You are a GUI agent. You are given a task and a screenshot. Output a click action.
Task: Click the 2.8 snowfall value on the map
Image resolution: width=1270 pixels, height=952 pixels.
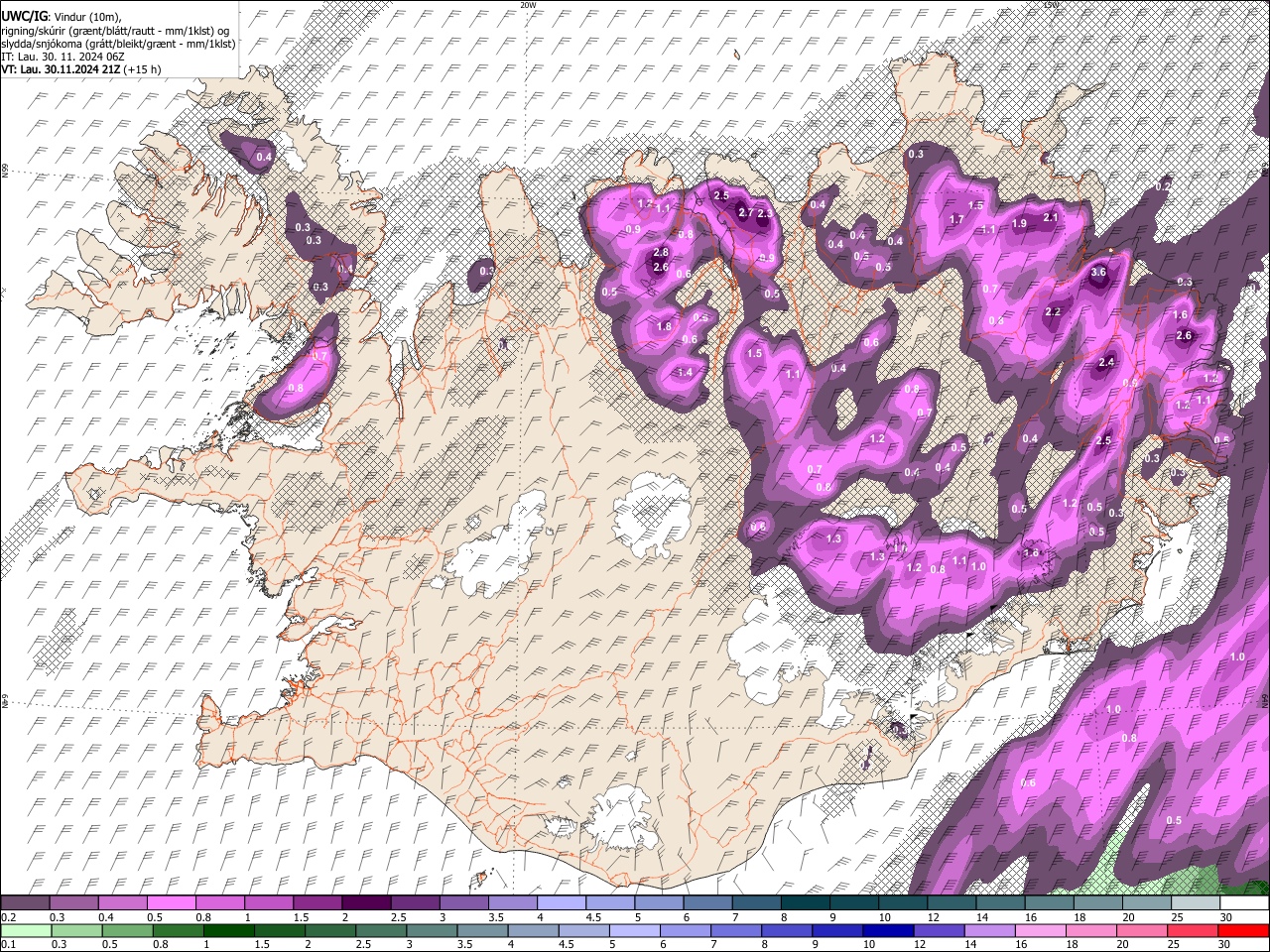661,254
